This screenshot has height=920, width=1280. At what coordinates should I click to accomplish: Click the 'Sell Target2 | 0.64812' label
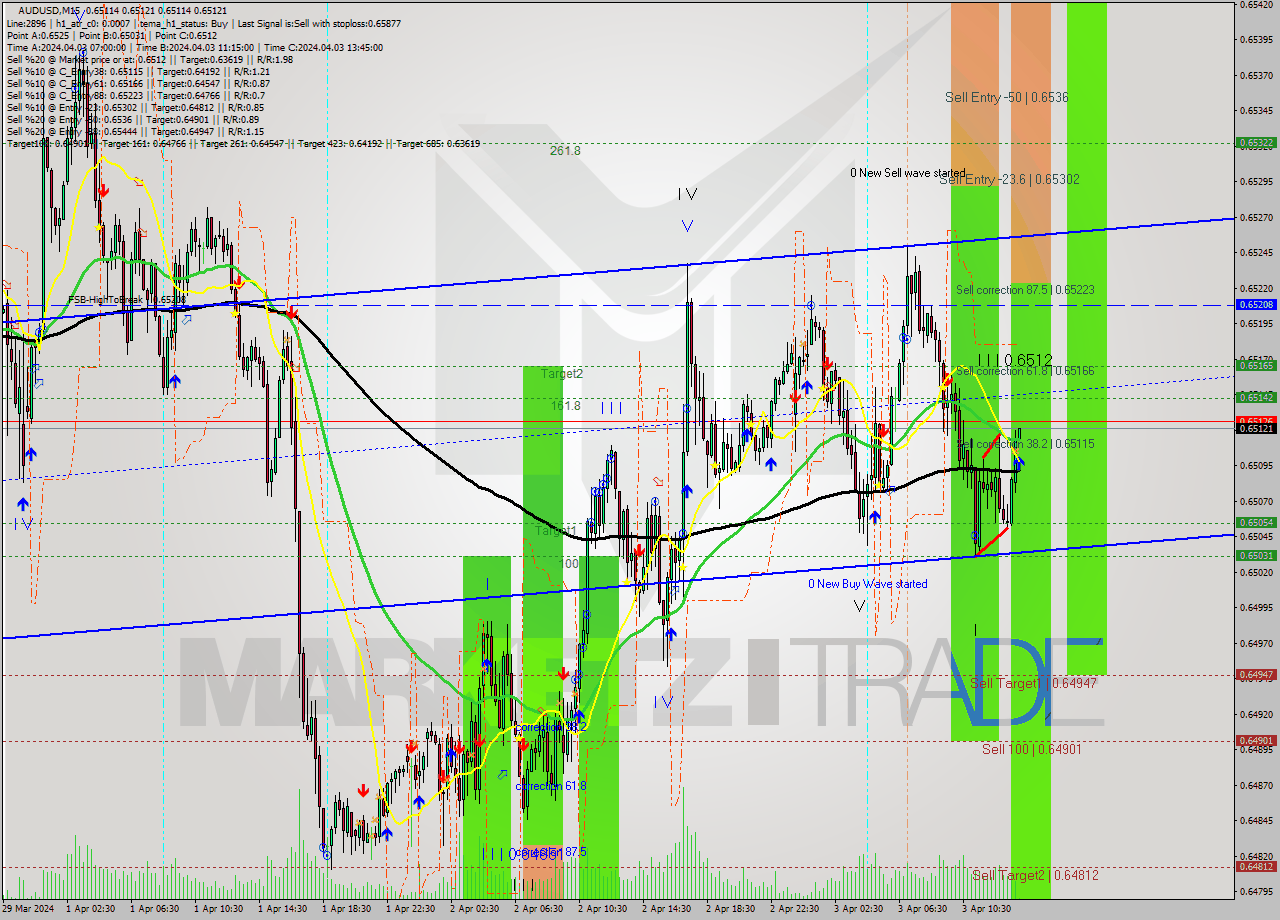coord(1035,875)
